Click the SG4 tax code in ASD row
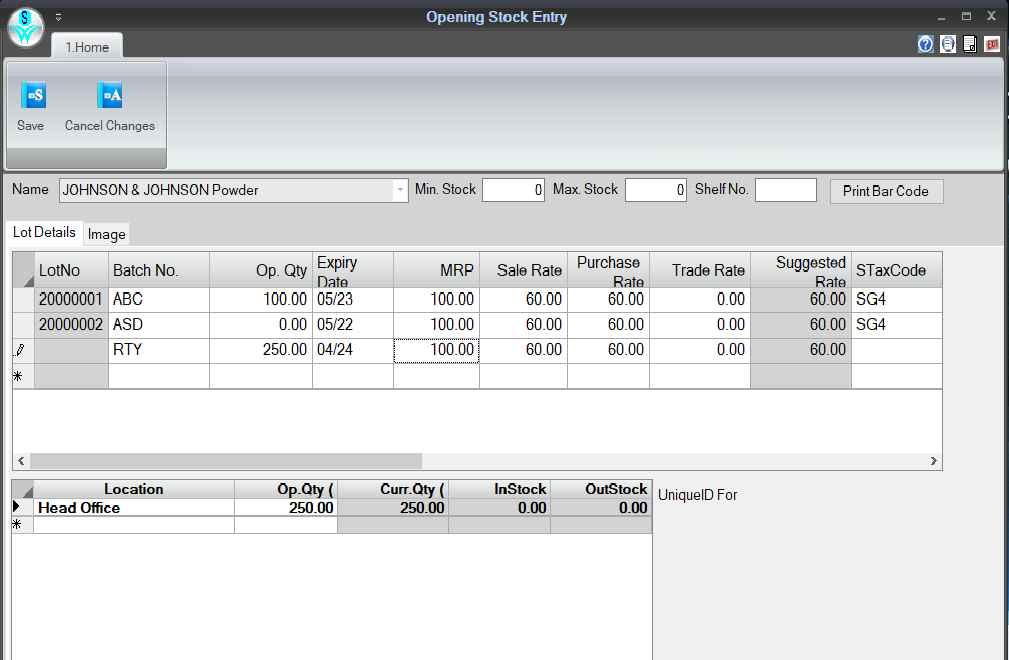 pyautogui.click(x=897, y=325)
